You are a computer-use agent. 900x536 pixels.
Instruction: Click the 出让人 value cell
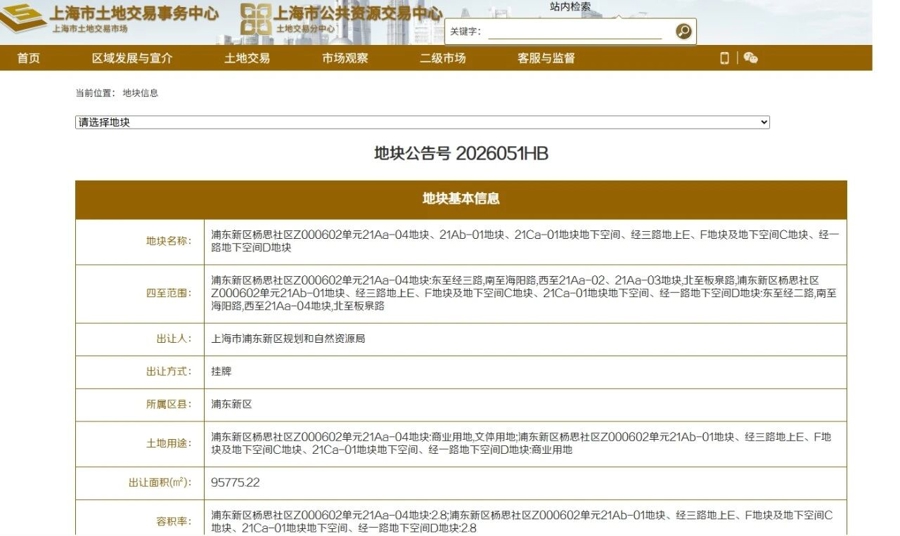point(525,339)
